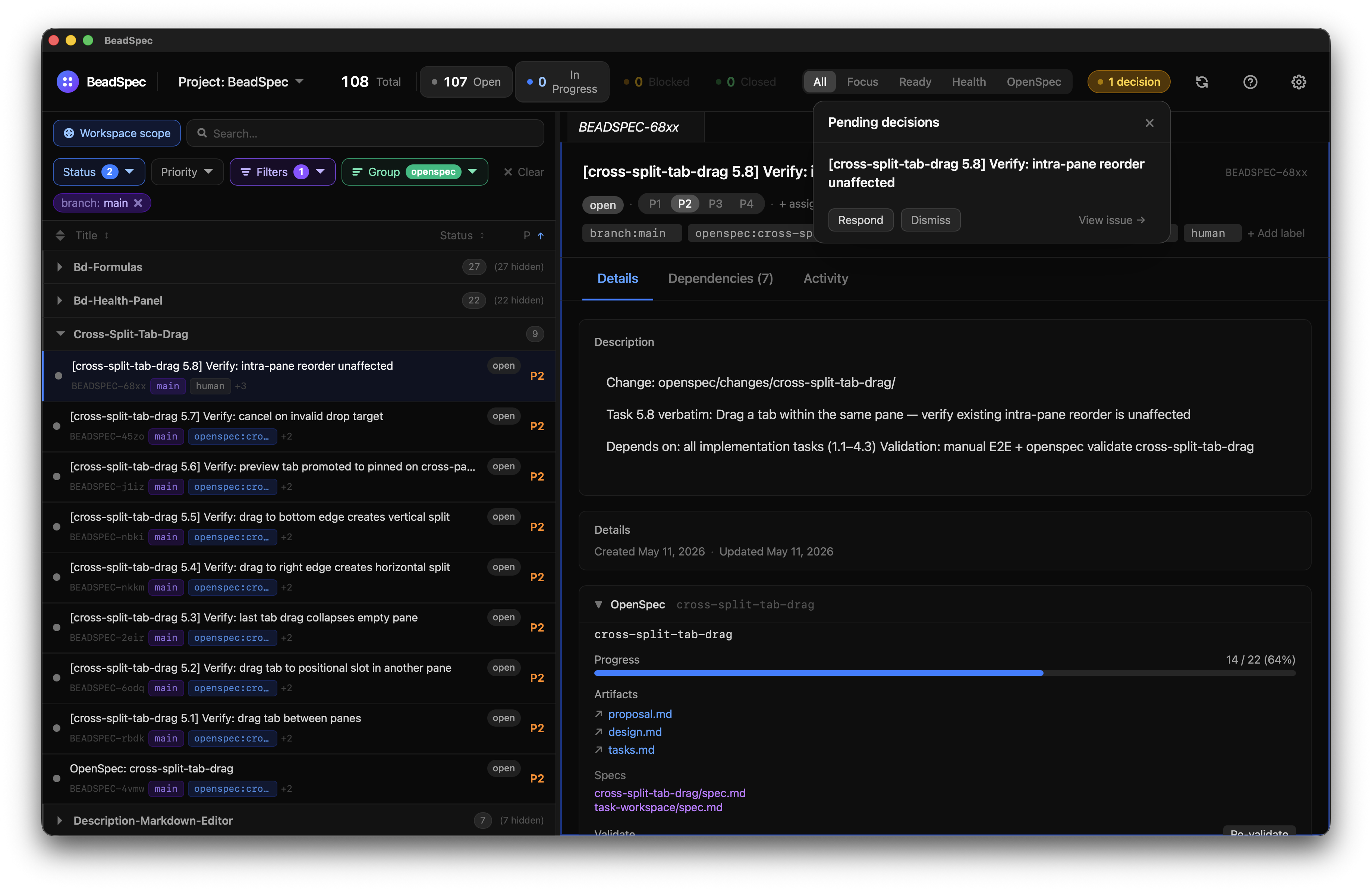
Task: Toggle expand-all icon beside Title header
Action: (x=60, y=235)
